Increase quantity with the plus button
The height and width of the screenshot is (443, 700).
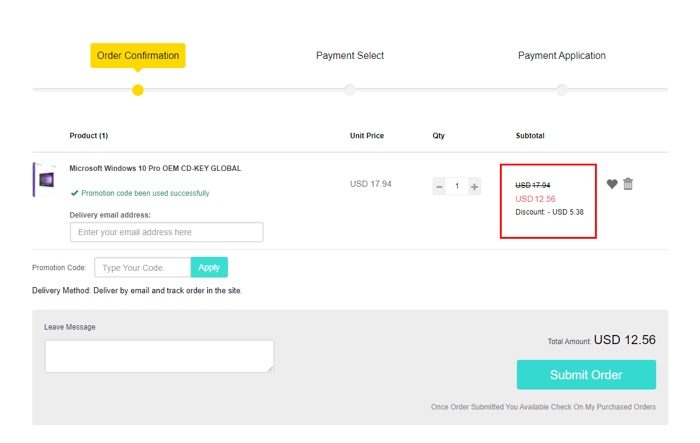pos(474,186)
